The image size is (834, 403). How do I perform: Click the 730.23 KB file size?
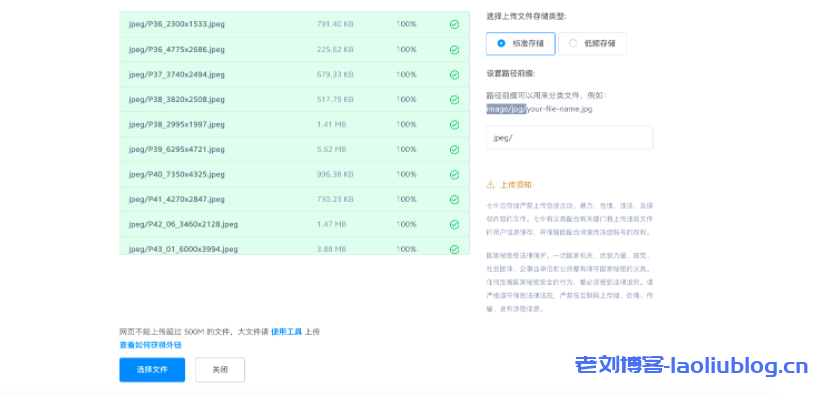click(x=335, y=199)
